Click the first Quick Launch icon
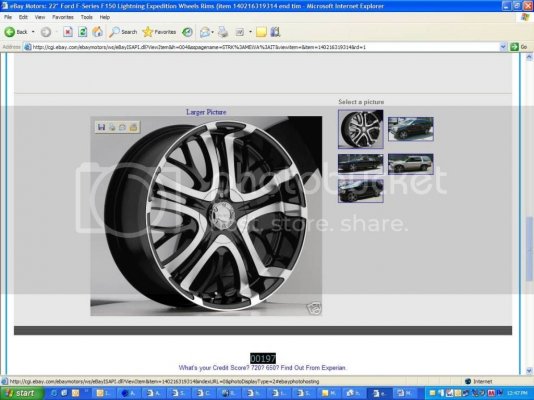The height and width of the screenshot is (400, 534). pyautogui.click(x=53, y=393)
